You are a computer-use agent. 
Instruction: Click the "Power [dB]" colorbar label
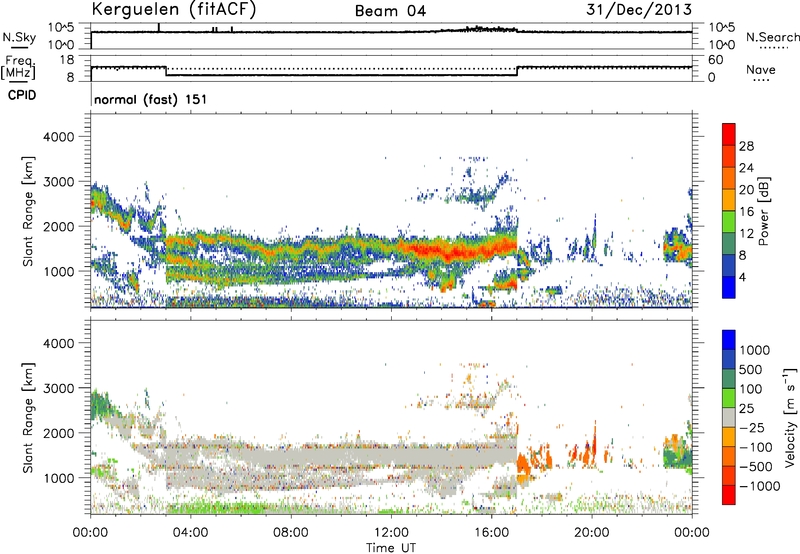coord(763,211)
